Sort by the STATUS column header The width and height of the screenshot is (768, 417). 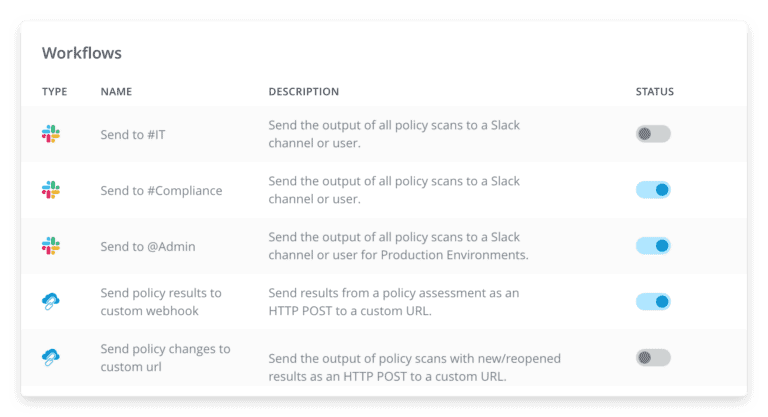655,92
